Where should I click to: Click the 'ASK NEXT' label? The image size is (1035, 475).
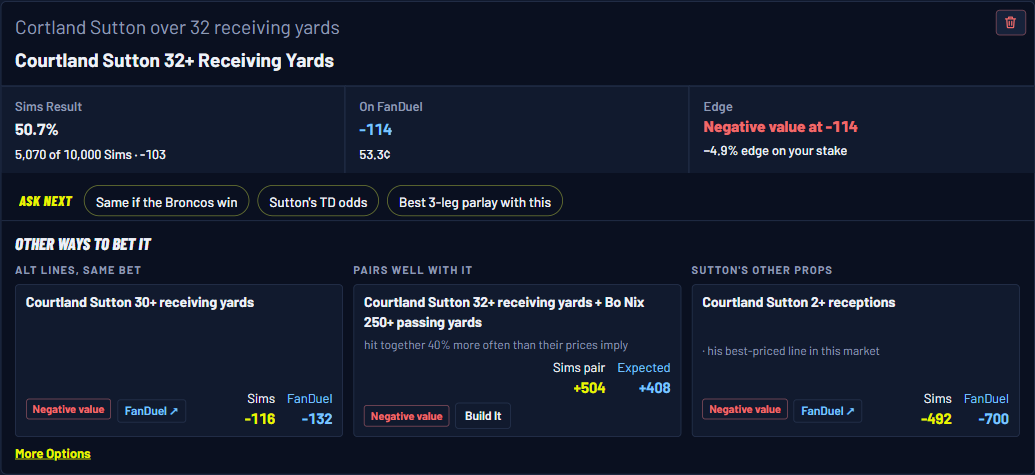(x=46, y=201)
